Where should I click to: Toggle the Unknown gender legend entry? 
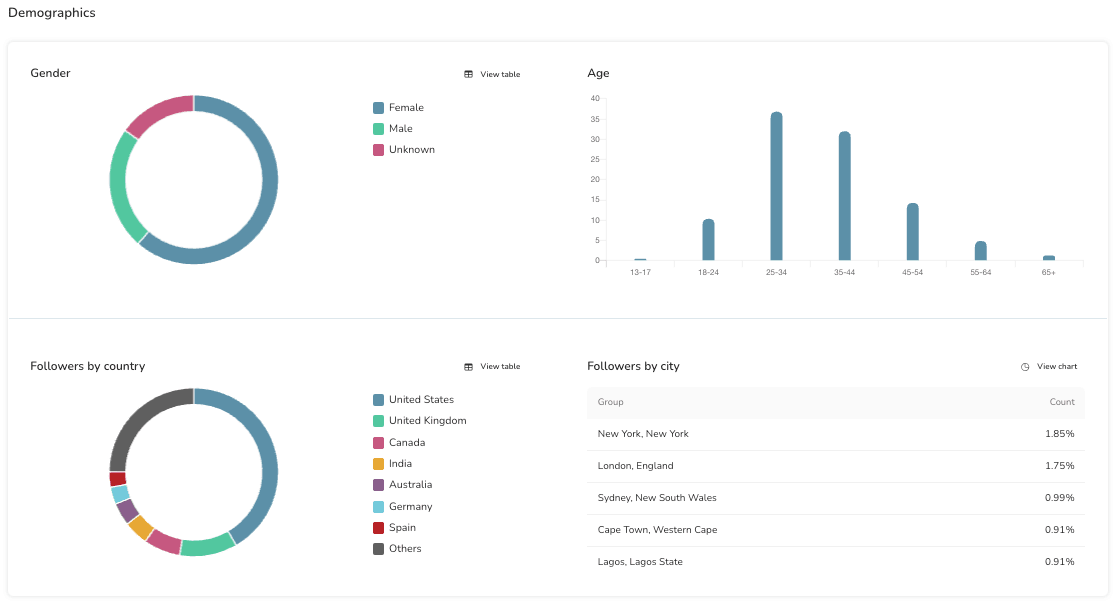(x=411, y=150)
